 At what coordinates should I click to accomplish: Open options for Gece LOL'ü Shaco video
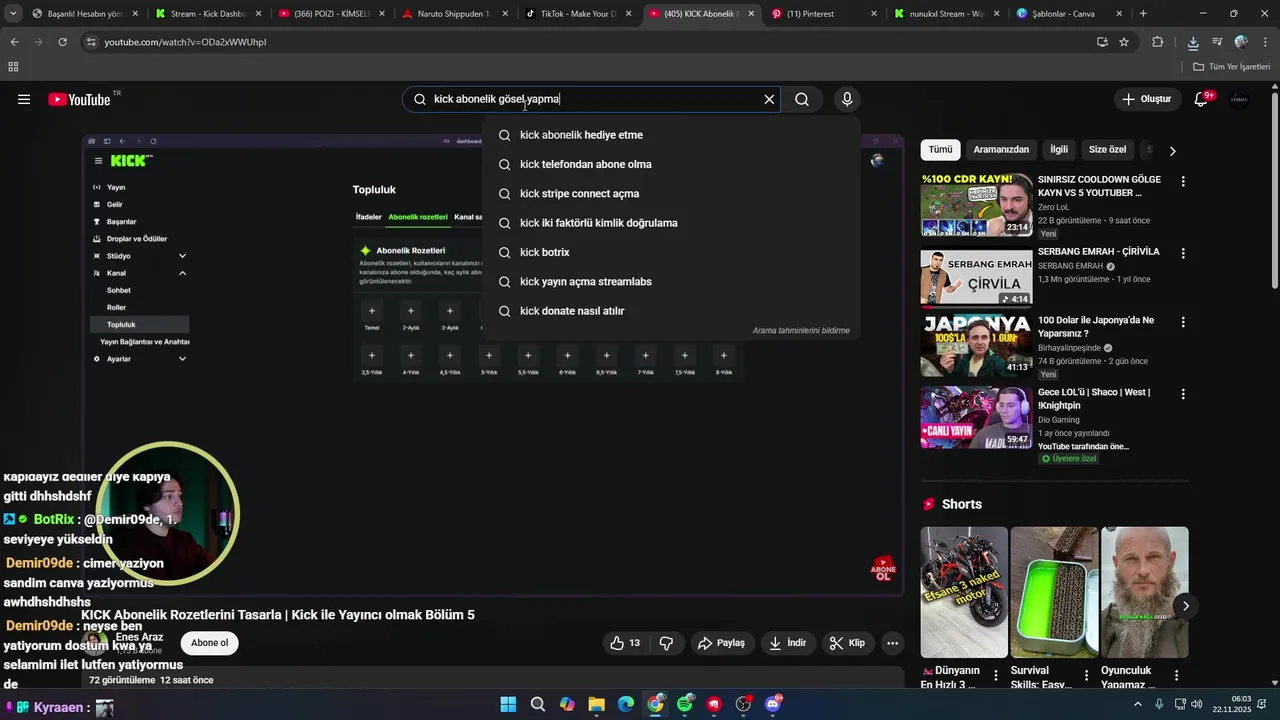coord(1183,395)
